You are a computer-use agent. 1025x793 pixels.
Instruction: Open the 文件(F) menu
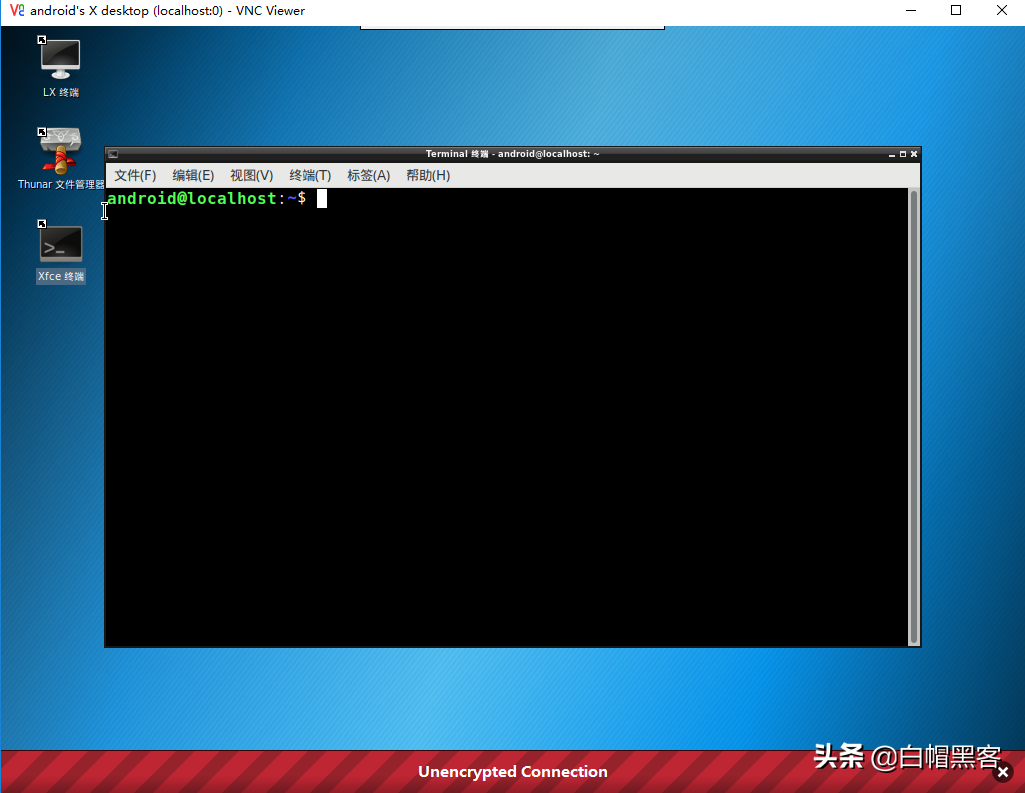135,176
